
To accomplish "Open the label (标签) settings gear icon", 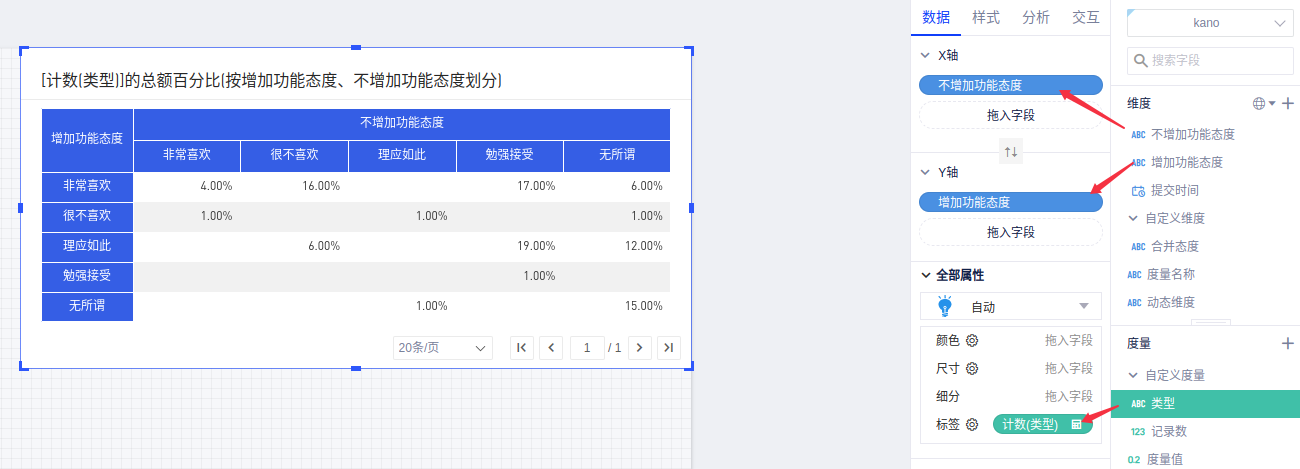I will coord(972,425).
